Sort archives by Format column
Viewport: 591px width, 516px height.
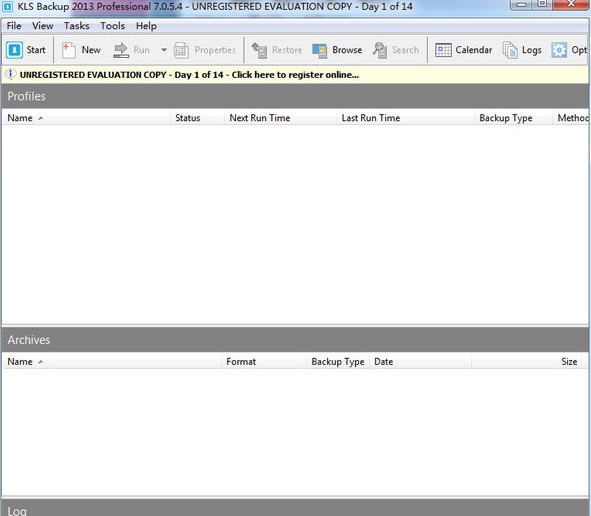[x=263, y=362]
